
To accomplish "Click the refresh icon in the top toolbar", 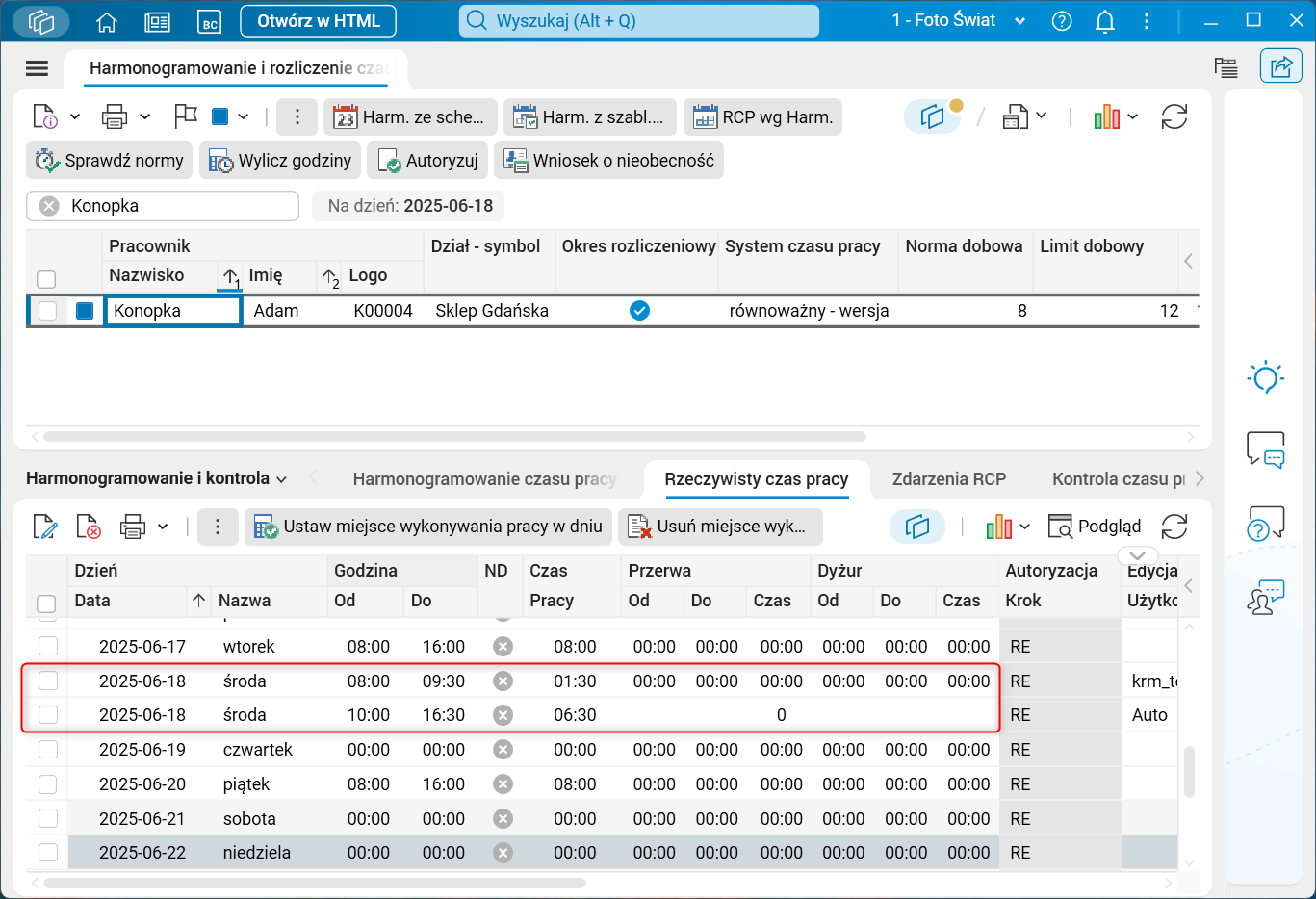I will 1174,117.
